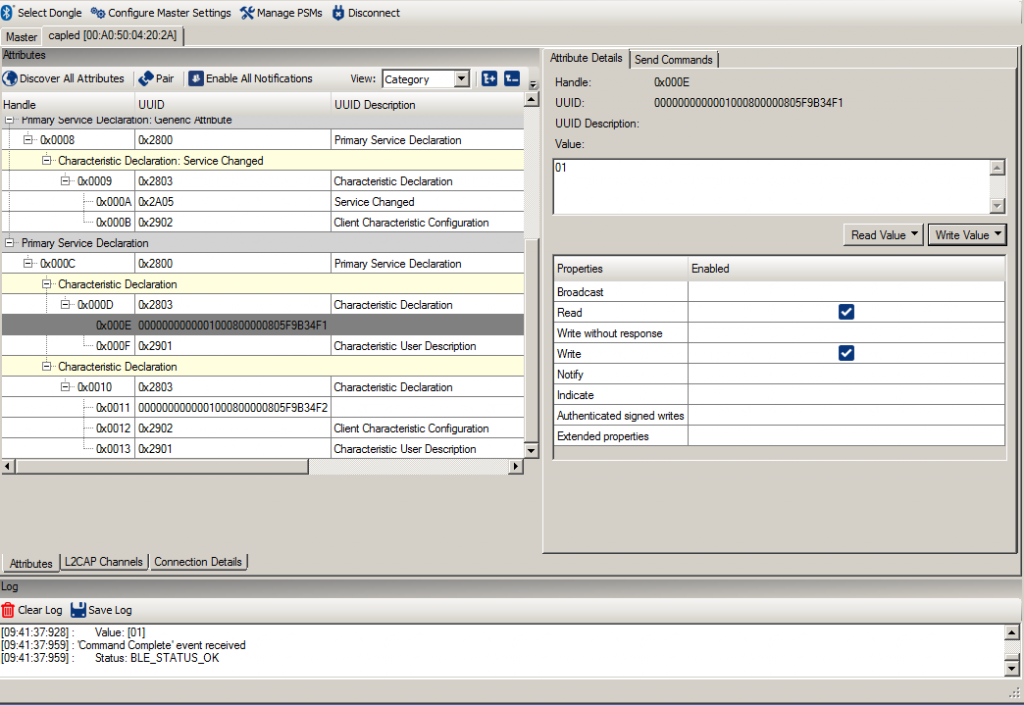The image size is (1024, 705).
Task: Click the Disconnect plug icon
Action: tap(336, 13)
